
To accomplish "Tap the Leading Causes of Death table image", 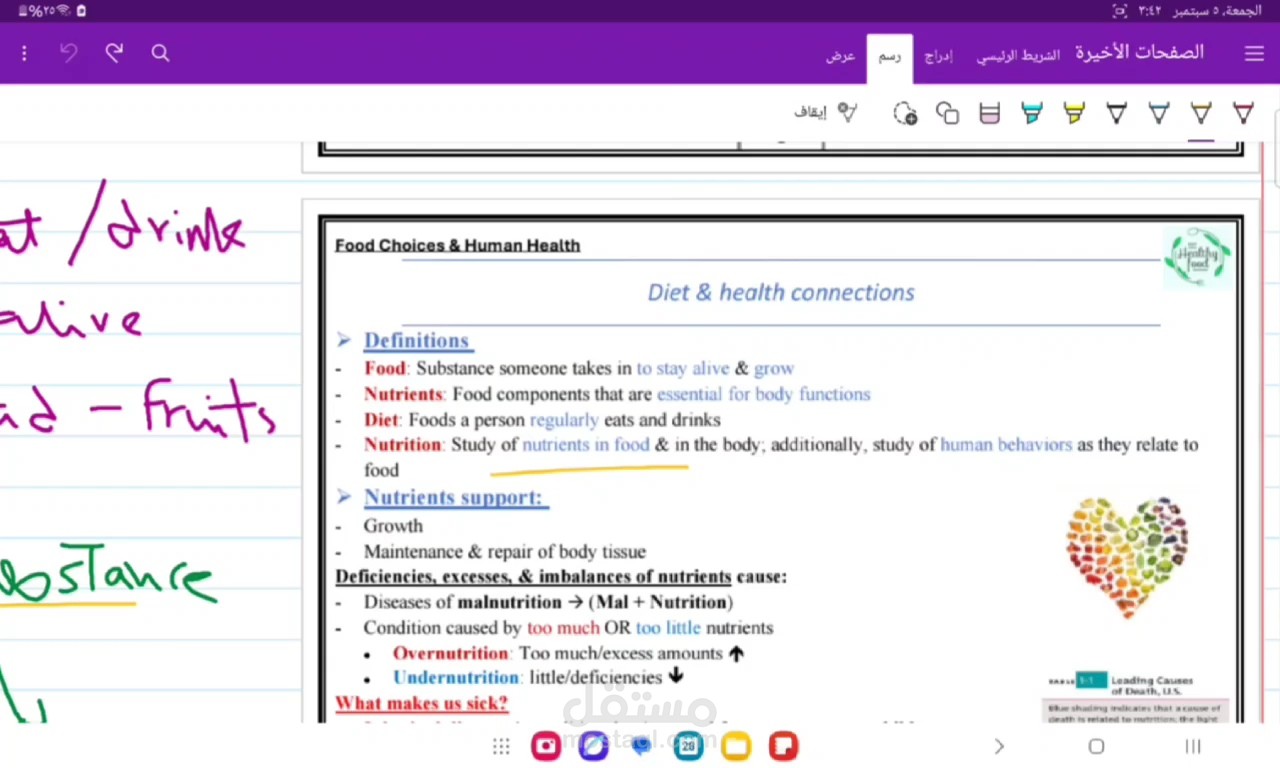I will 1135,698.
